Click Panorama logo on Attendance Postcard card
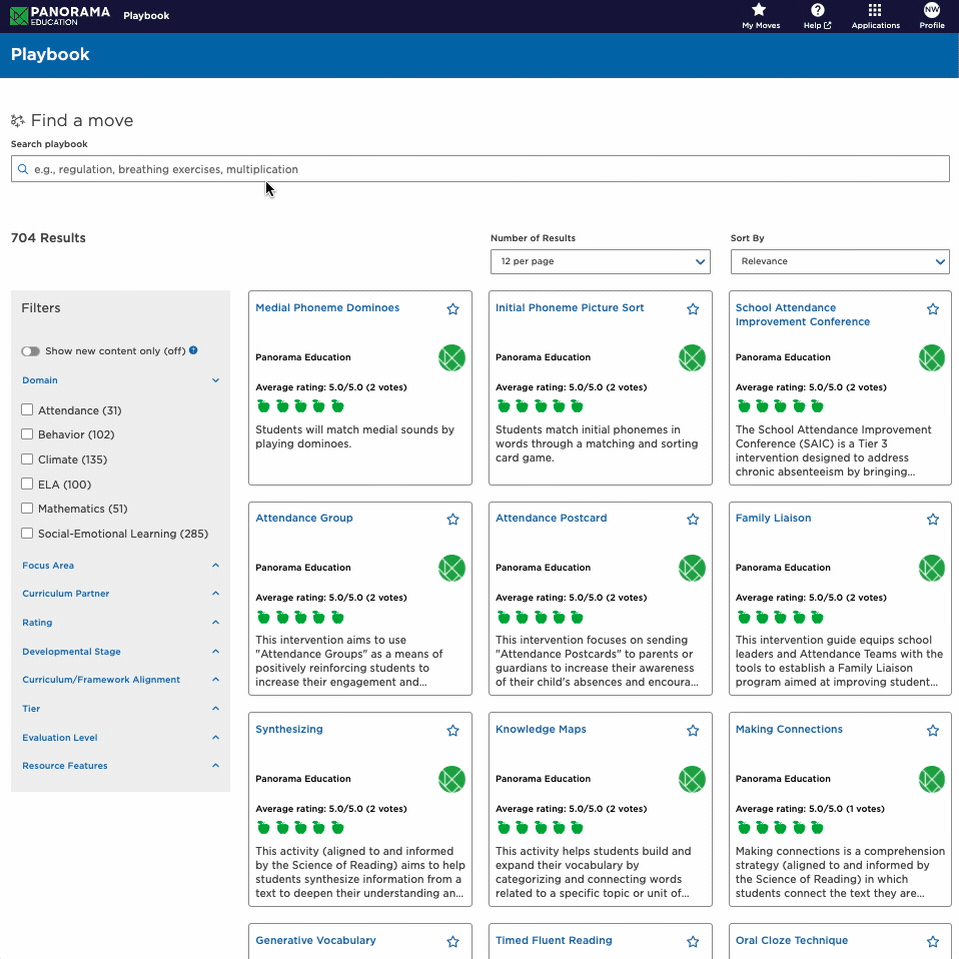Image resolution: width=959 pixels, height=959 pixels. click(692, 568)
